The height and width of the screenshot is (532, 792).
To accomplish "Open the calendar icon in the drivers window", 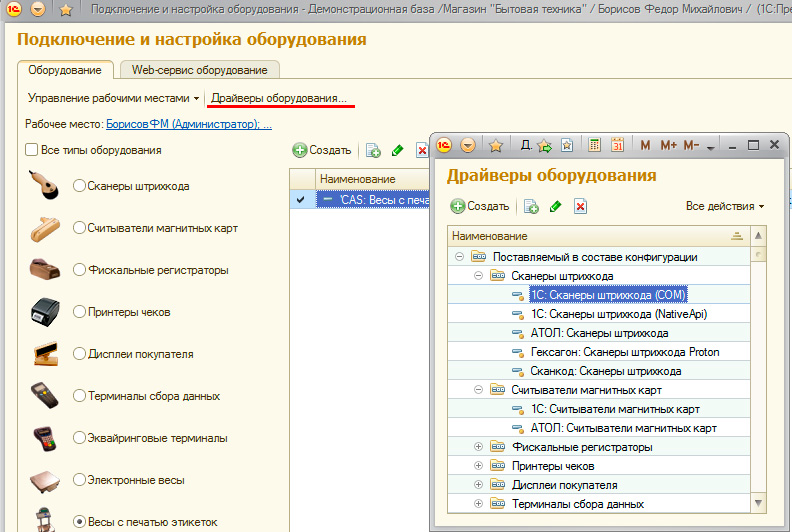I will [617, 146].
